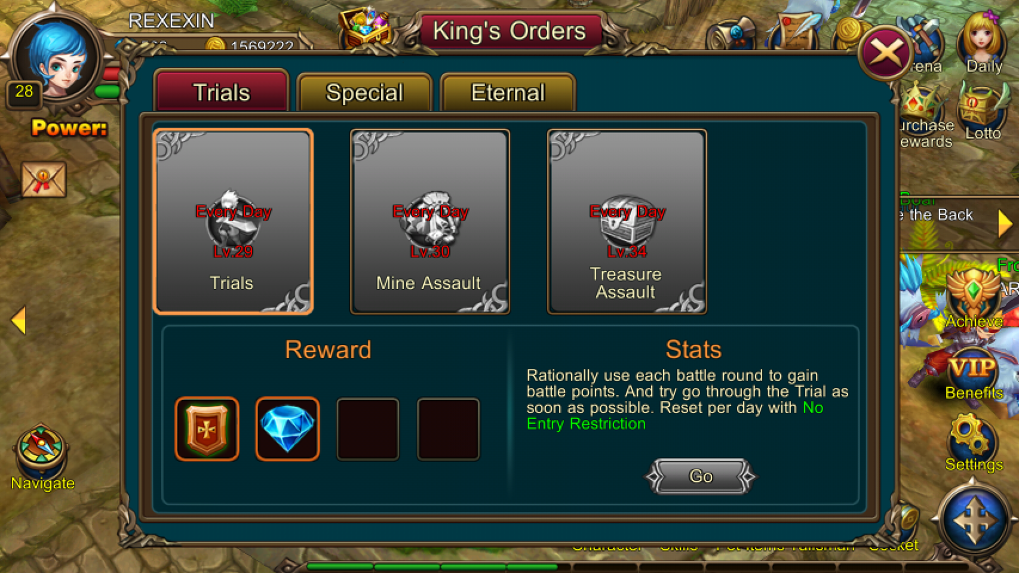Select the shield reward item

tap(207, 429)
